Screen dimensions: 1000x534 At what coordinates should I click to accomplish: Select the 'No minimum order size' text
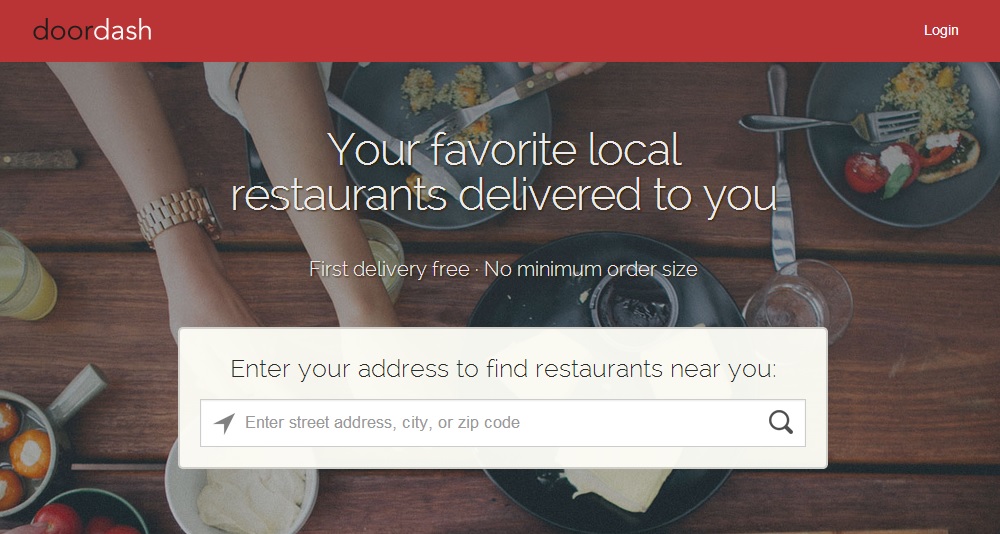tap(591, 269)
